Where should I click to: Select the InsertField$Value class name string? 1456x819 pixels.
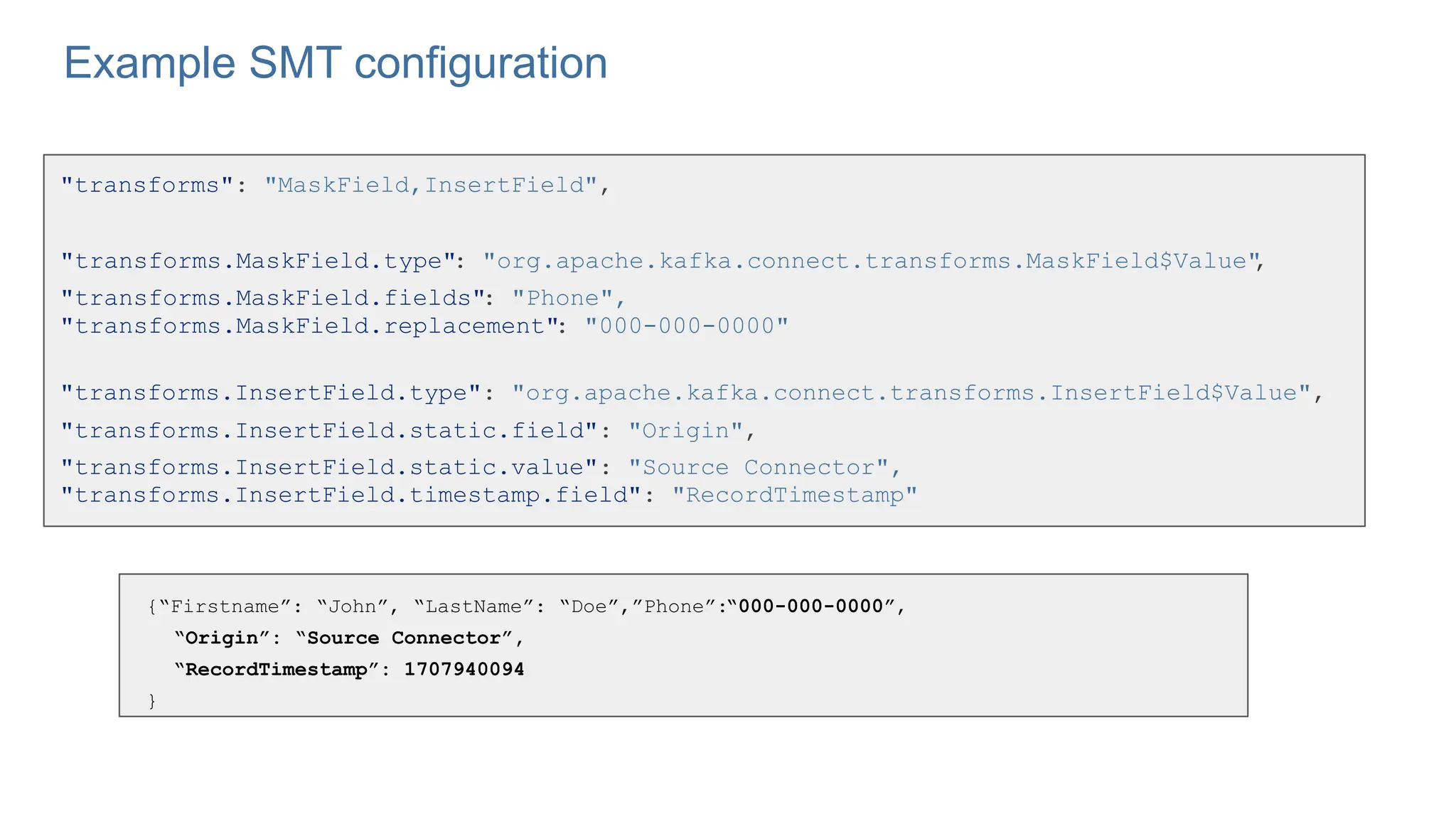click(x=911, y=393)
